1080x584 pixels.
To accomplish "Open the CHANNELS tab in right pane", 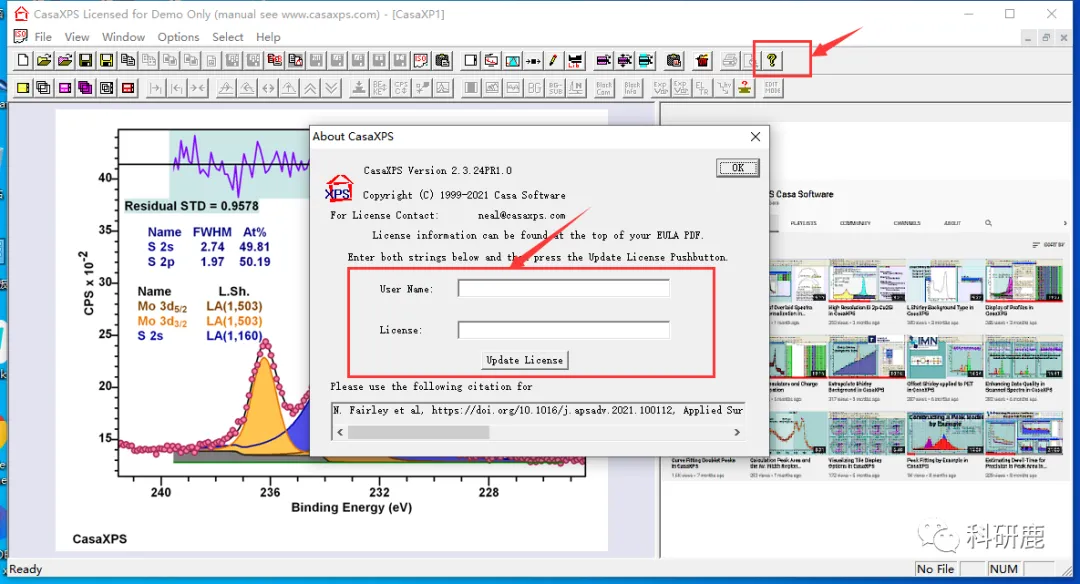I will point(907,223).
